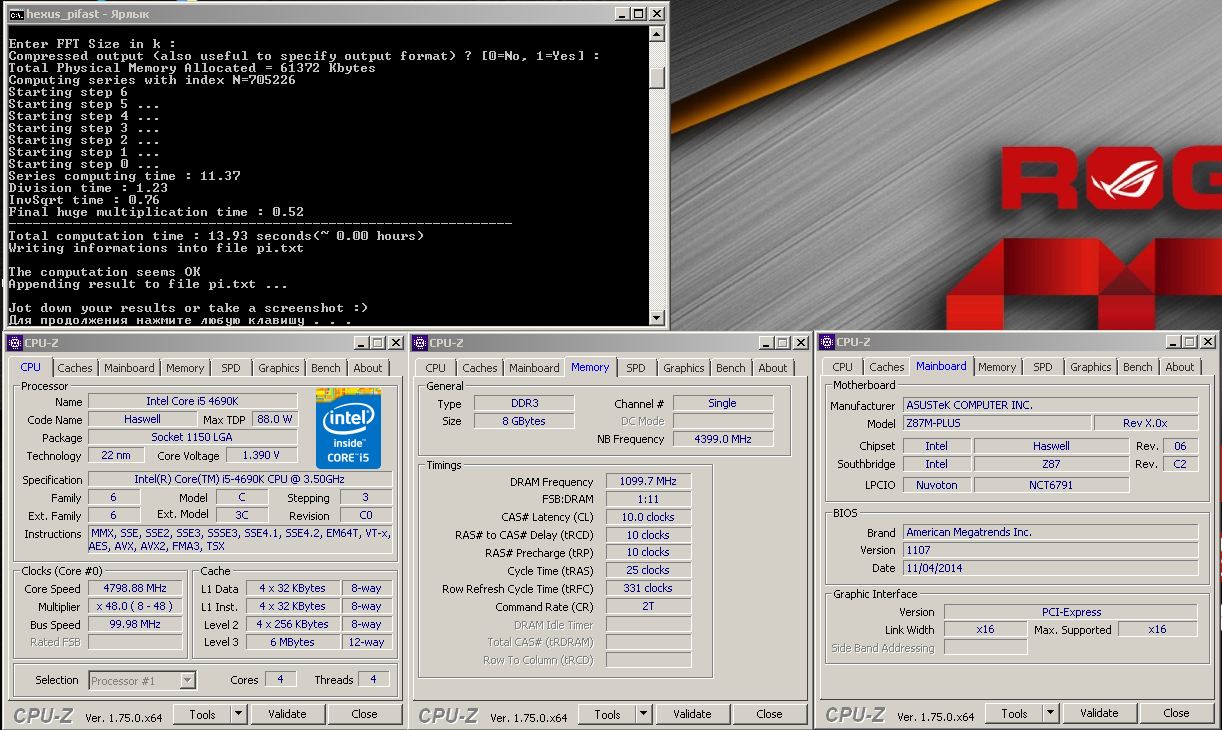1222x730 pixels.
Task: Click the NB Frequency value 4399.0 MHz
Action: 723,439
